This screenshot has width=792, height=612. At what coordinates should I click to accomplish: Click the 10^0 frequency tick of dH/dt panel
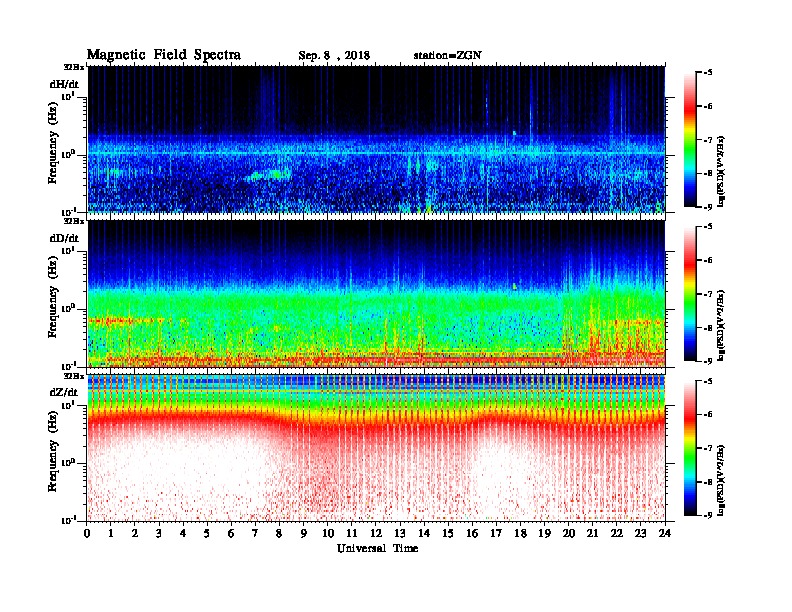pyautogui.click(x=68, y=154)
